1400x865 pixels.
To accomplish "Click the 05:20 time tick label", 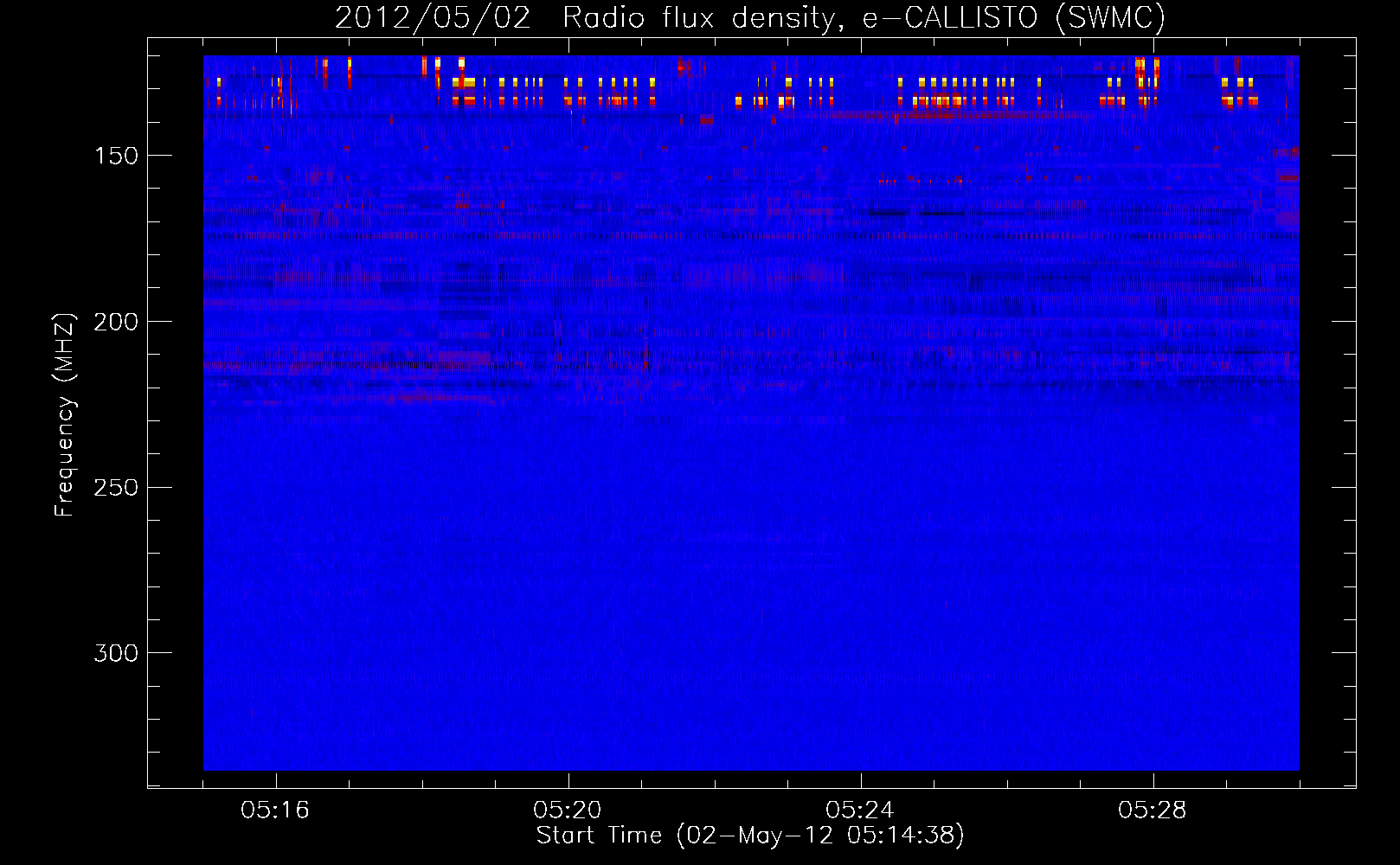I will point(568,810).
